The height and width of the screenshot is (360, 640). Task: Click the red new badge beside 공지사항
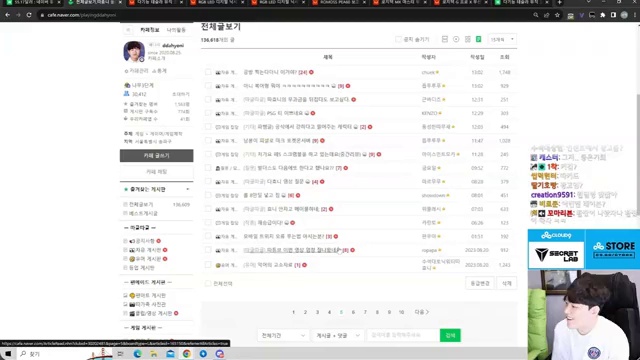158,241
